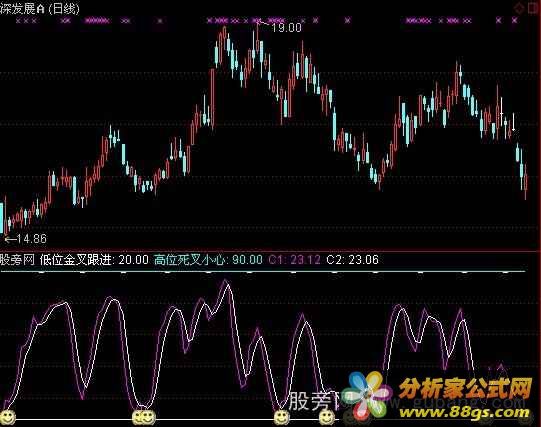
Task: Click the C2: 23.06 indicator value
Action: (352, 259)
